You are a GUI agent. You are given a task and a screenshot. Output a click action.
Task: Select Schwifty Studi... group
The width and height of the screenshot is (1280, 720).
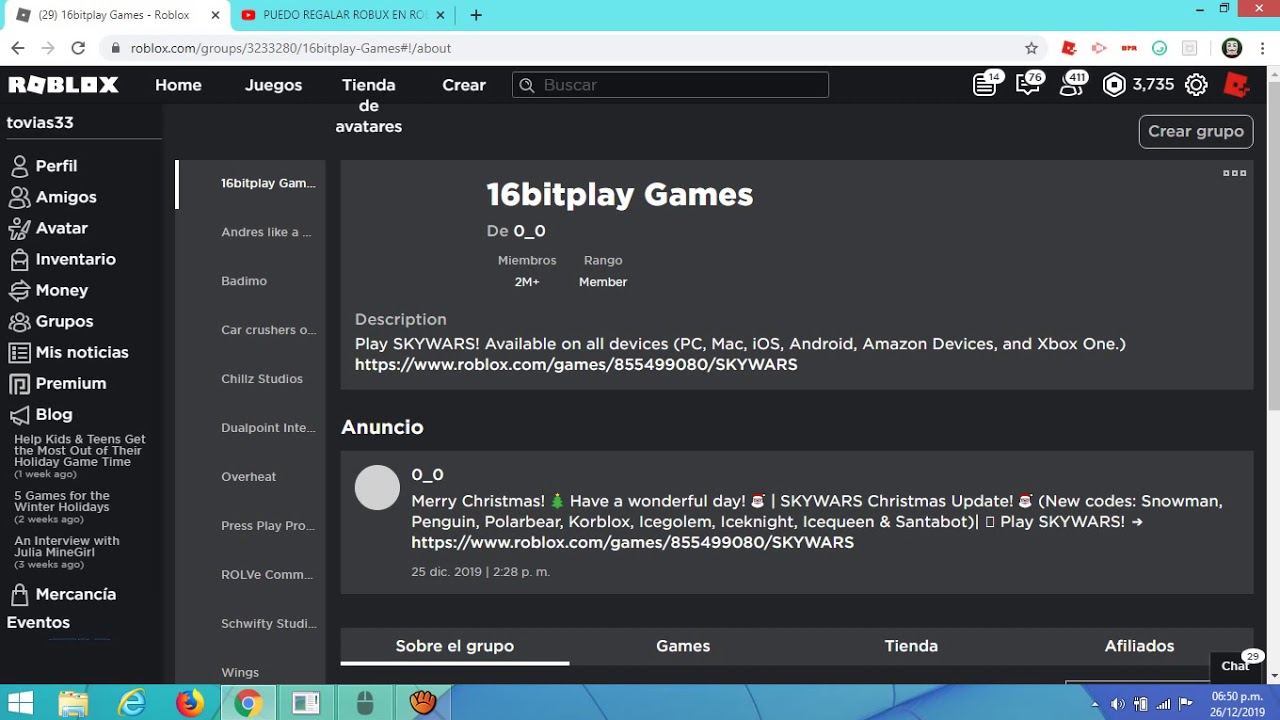tap(269, 624)
